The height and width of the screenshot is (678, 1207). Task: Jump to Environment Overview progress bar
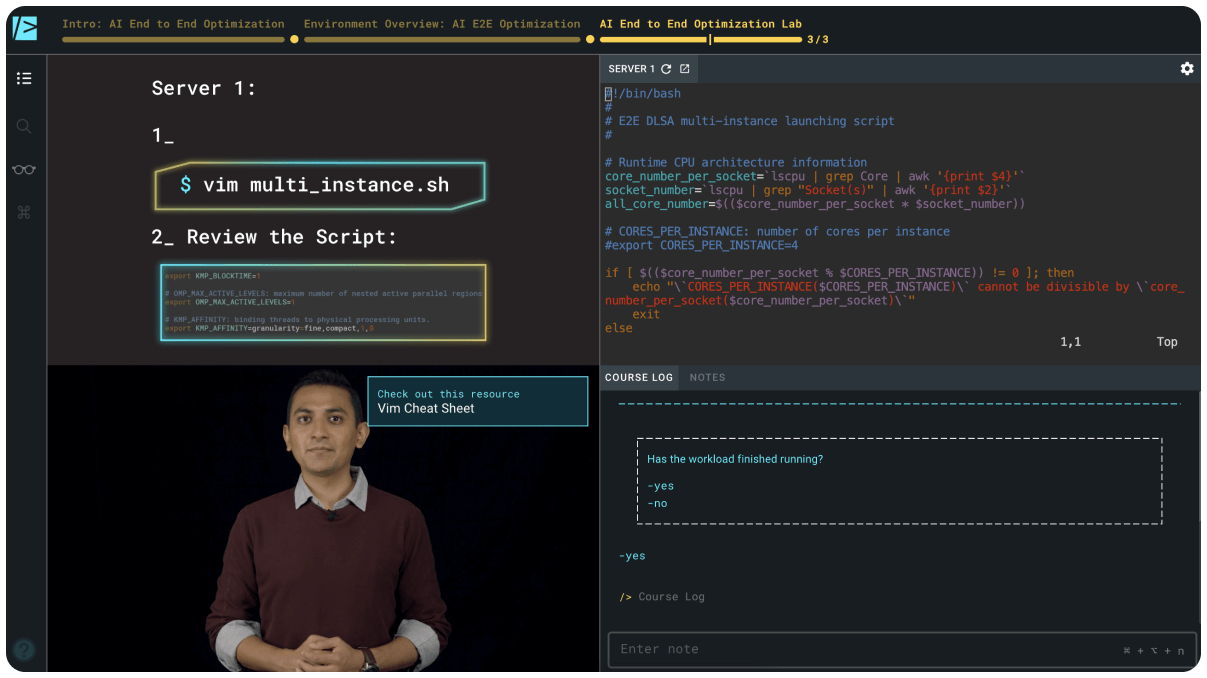pyautogui.click(x=442, y=40)
